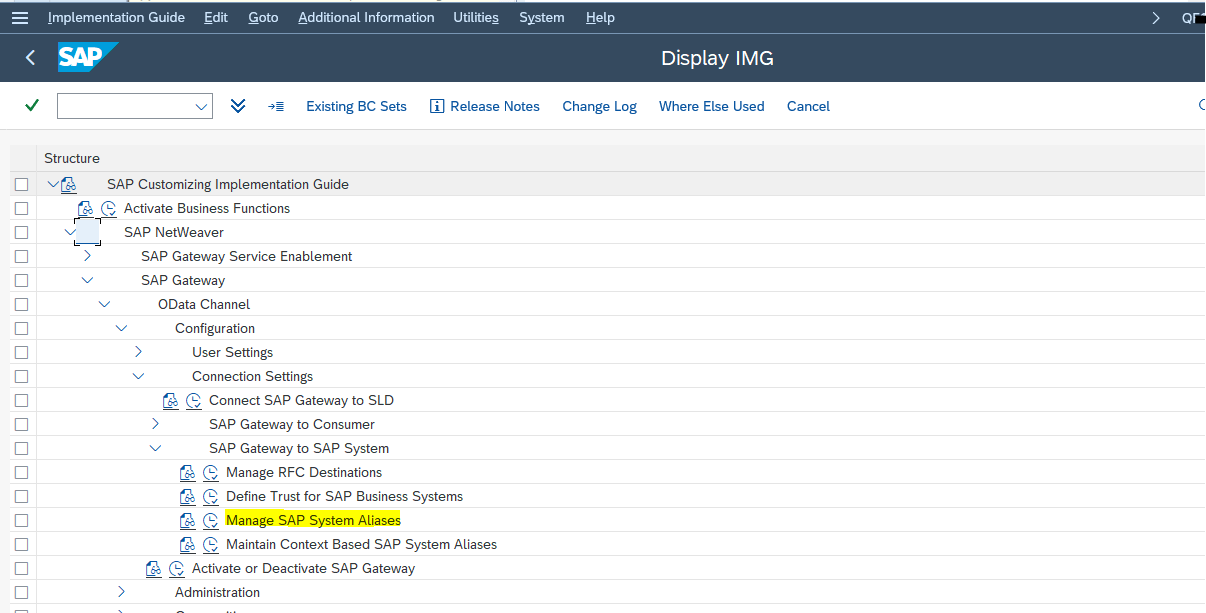This screenshot has width=1206, height=613.
Task: Click into the command input field
Action: [124, 106]
